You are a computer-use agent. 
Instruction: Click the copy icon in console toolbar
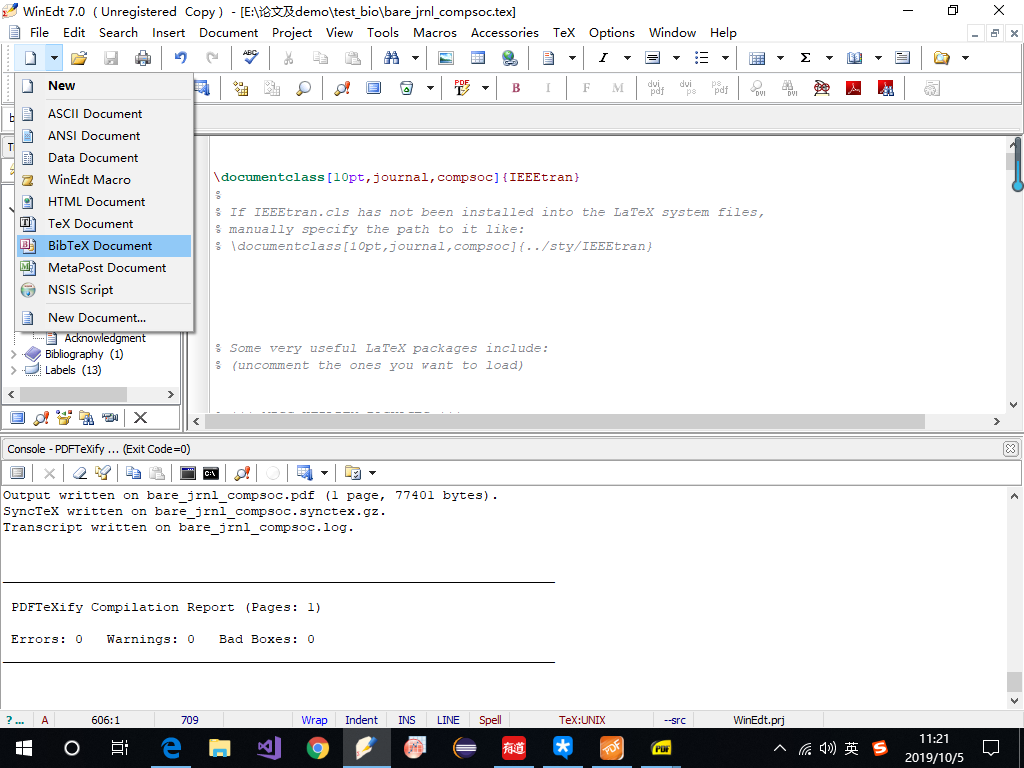(134, 473)
